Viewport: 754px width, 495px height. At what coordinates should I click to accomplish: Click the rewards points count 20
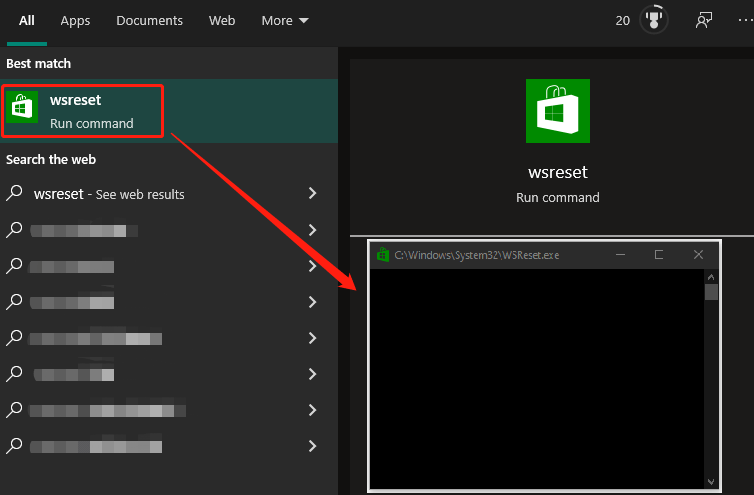(623, 21)
